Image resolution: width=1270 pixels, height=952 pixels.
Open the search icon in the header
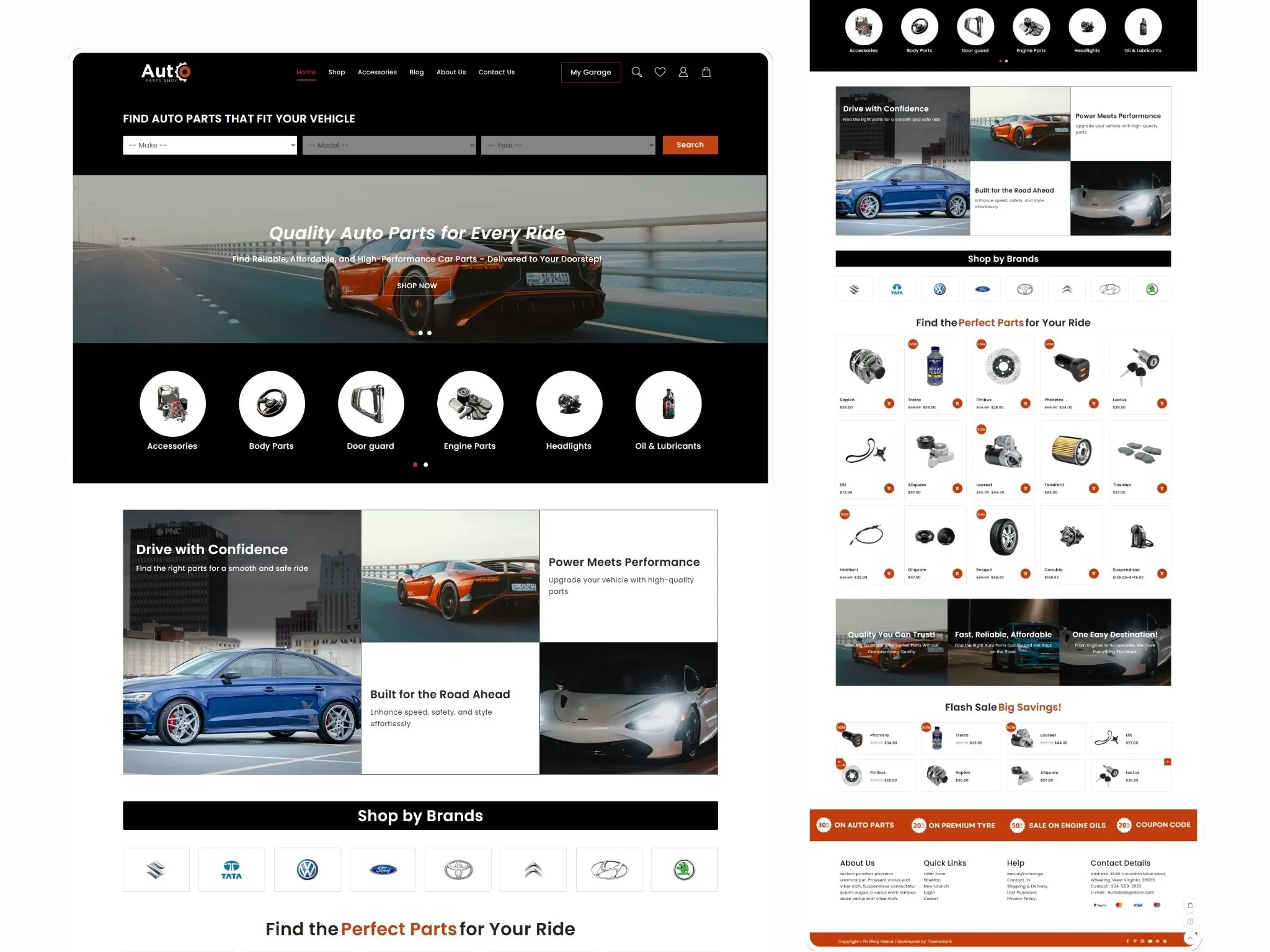click(637, 72)
